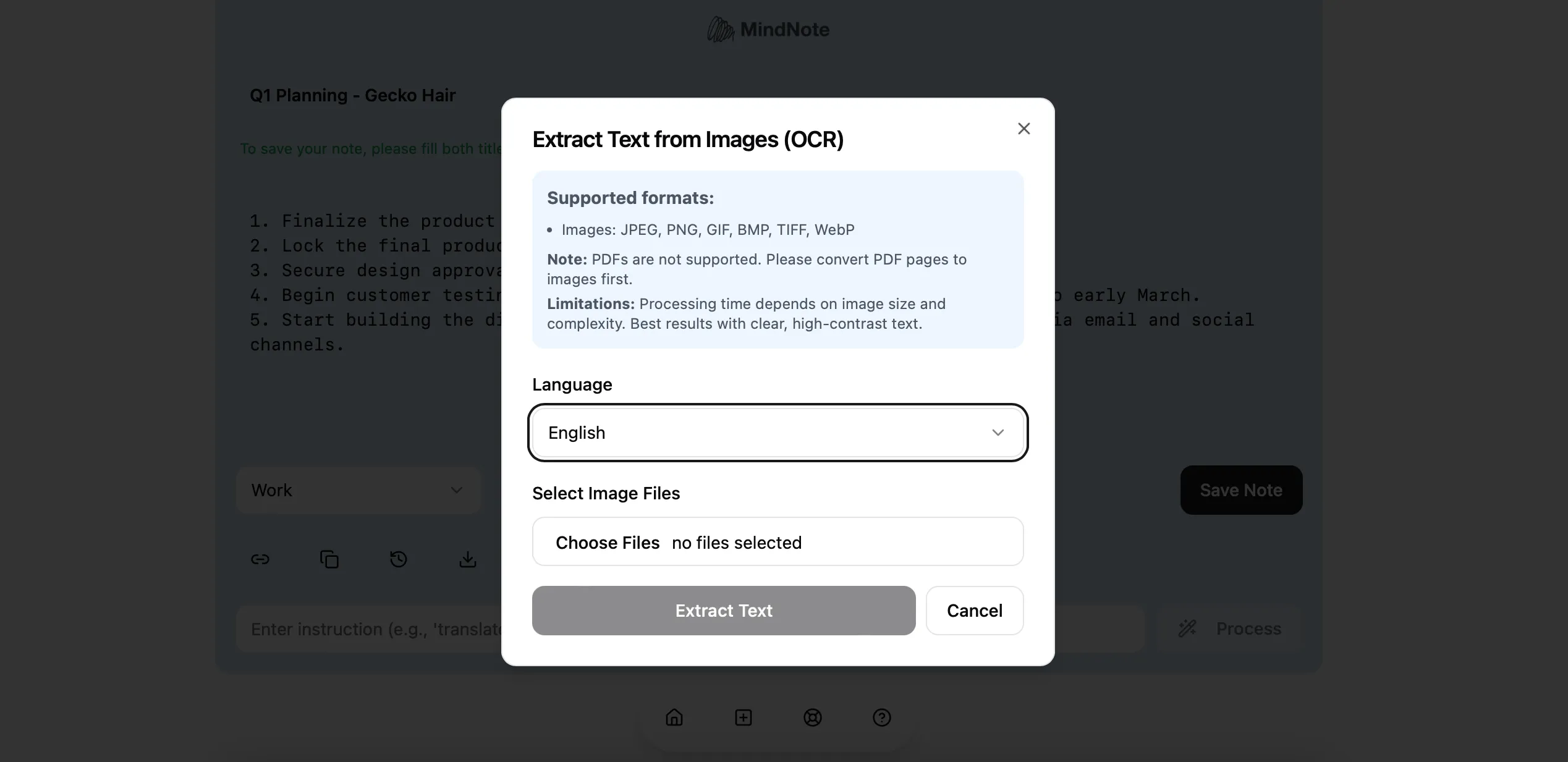The height and width of the screenshot is (762, 1568).
Task: Cancel the OCR dialog
Action: pos(974,611)
